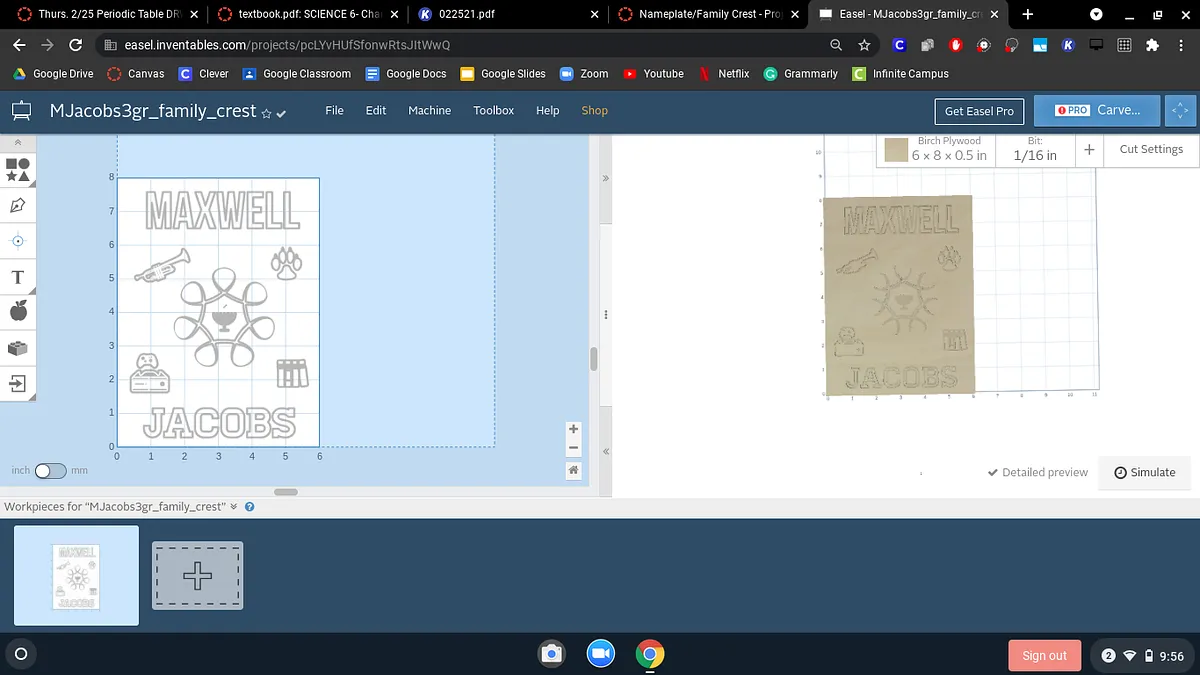This screenshot has height=675, width=1200.
Task: Click the Get Easel Pro button
Action: pos(979,111)
